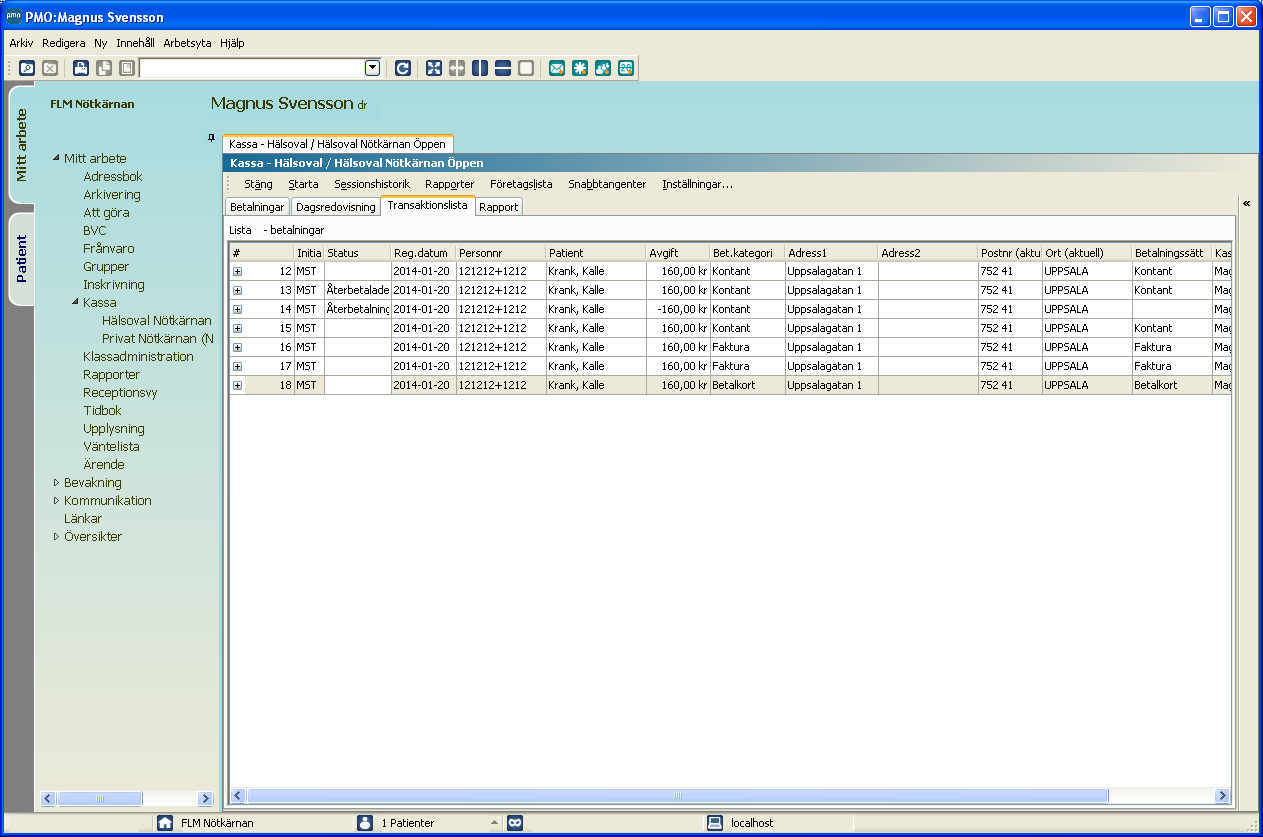Screen dimensions: 1263x837
Task: Click the Stäng button
Action: coord(258,184)
